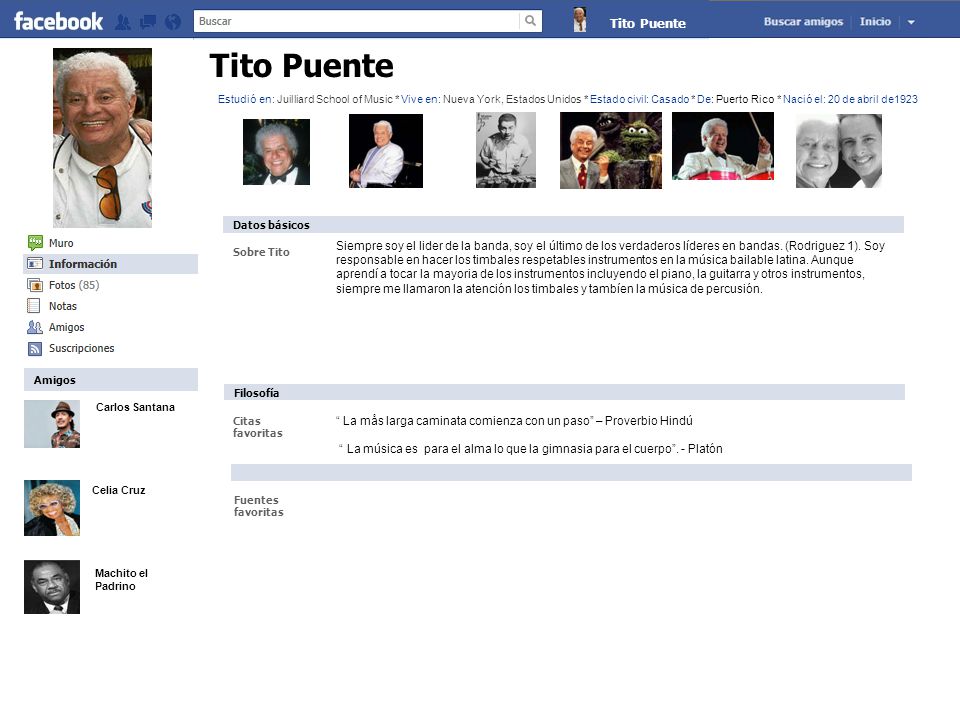The image size is (960, 720).
Task: Open Machito el Padrino's photo
Action: pyautogui.click(x=52, y=587)
